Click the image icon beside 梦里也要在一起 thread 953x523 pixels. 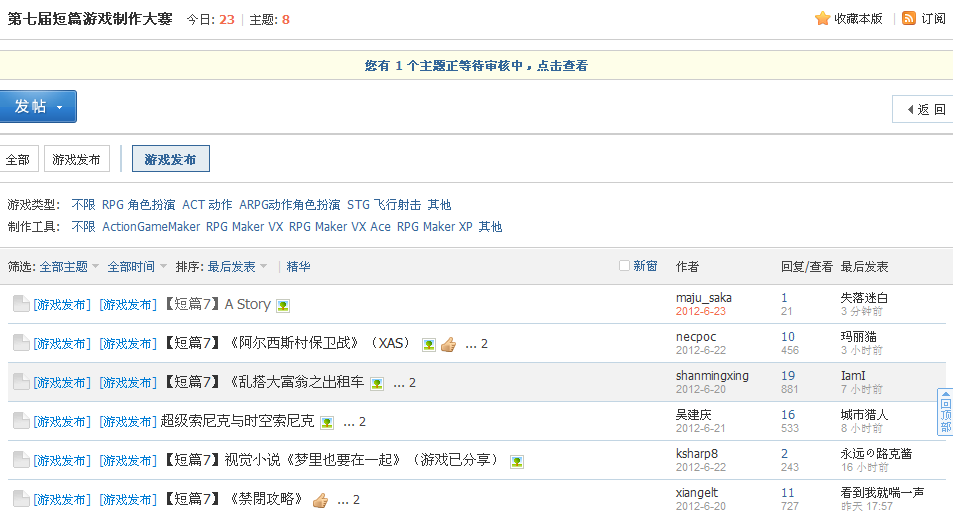tap(517, 462)
